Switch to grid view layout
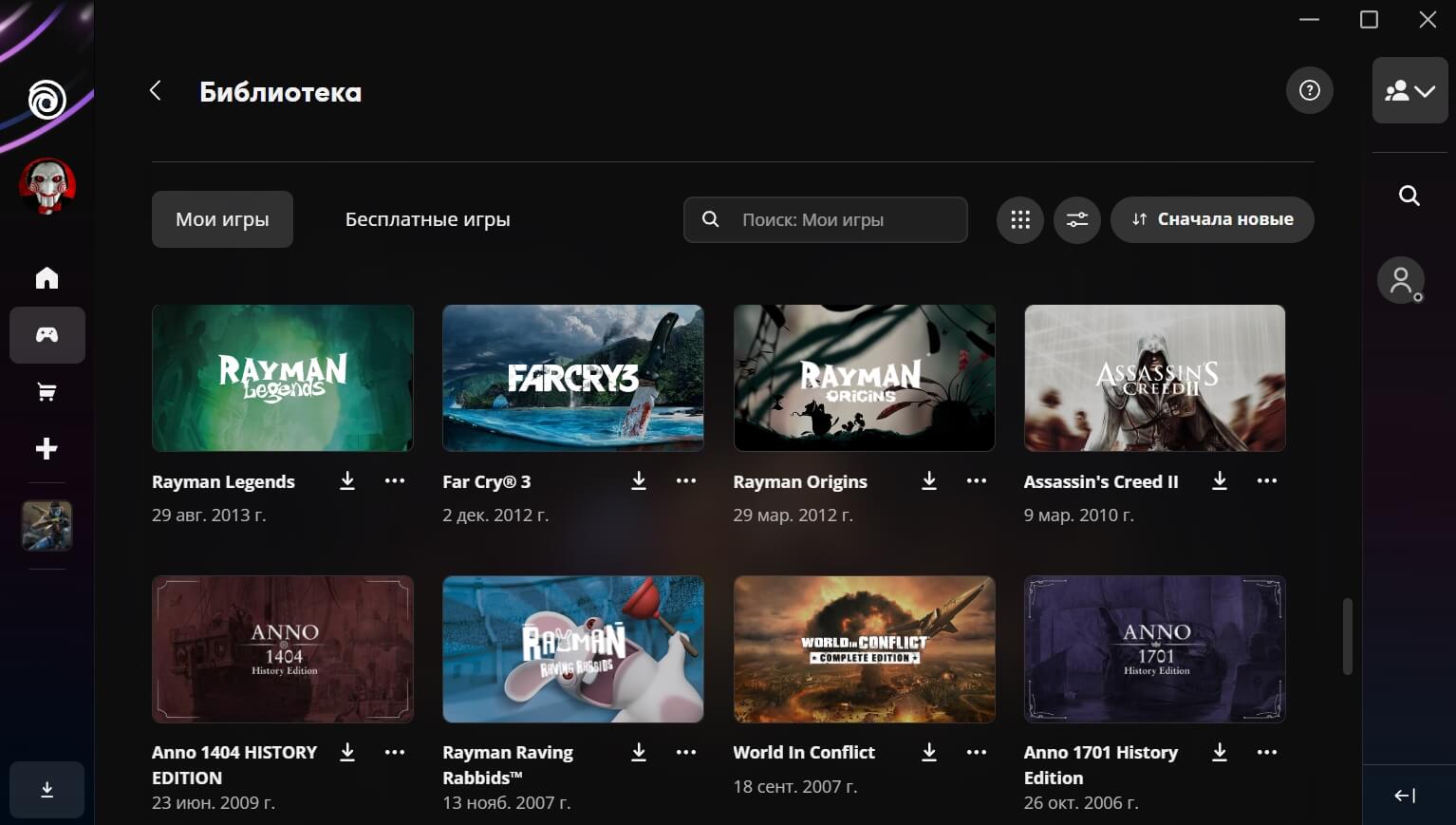Screen dimensions: 1456x825 pos(1020,219)
